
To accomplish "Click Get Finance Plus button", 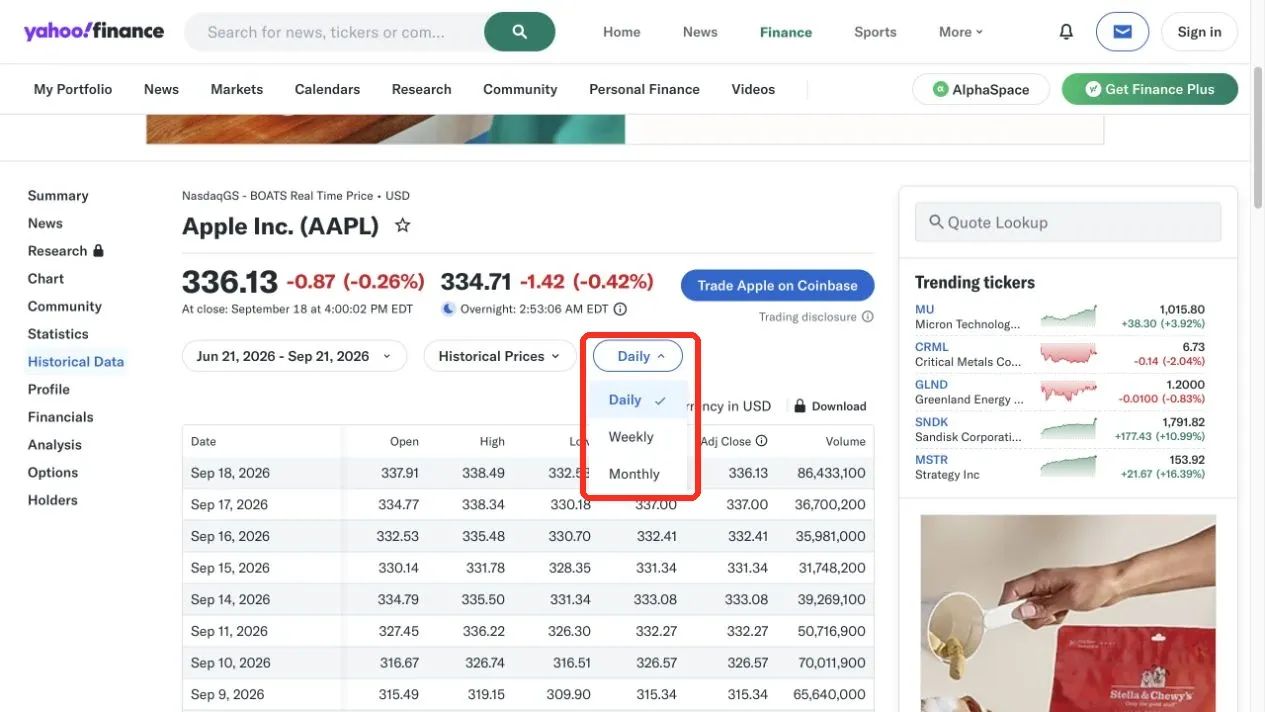I will click(1150, 89).
